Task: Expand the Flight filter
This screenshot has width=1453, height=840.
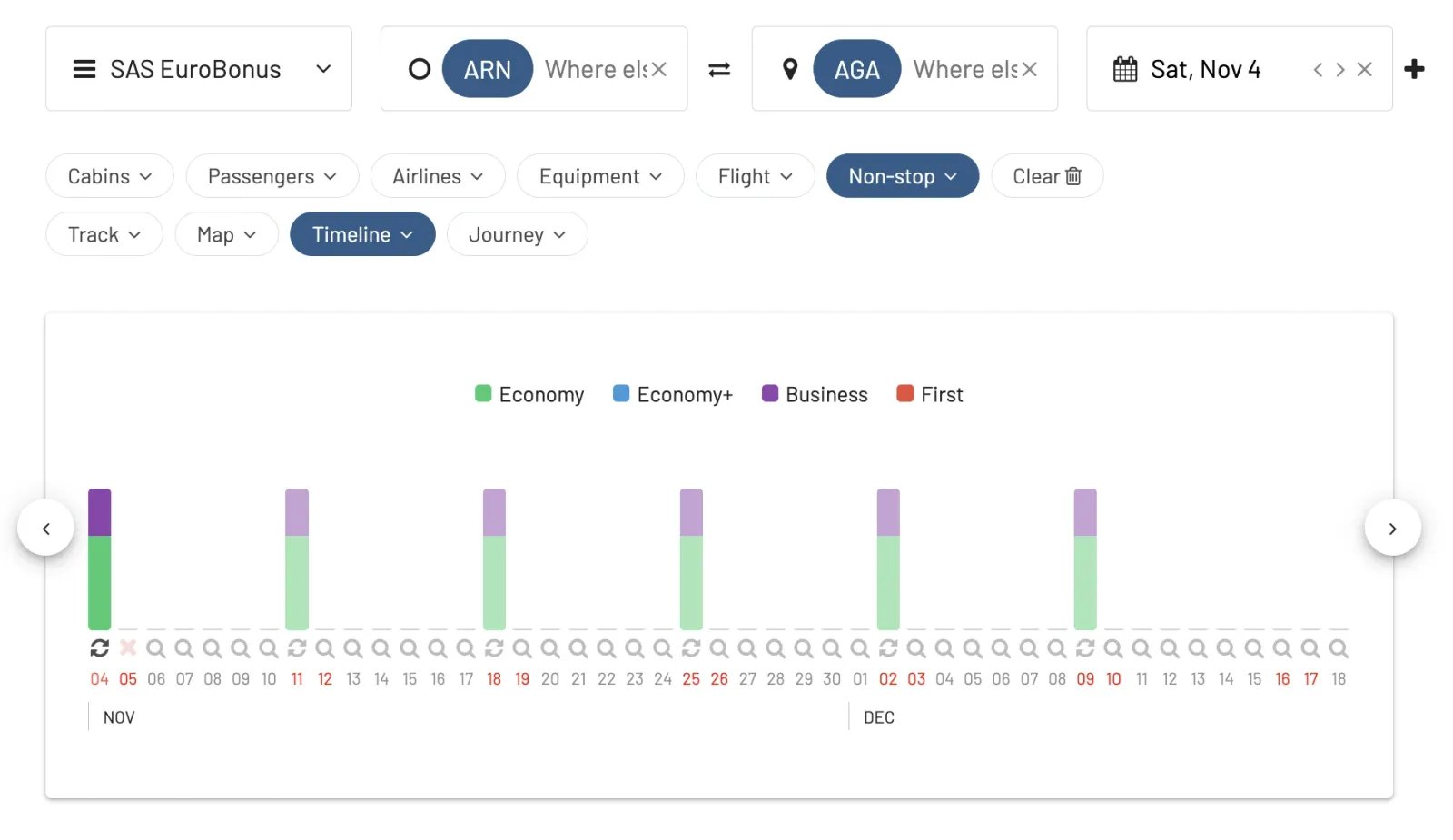Action: tap(756, 176)
